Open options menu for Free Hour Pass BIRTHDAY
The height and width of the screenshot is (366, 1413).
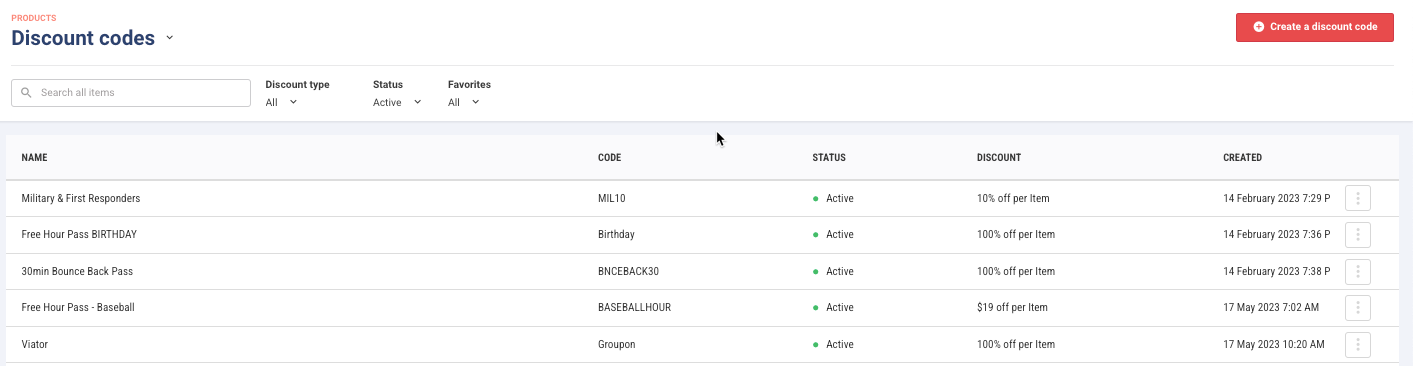click(x=1357, y=235)
